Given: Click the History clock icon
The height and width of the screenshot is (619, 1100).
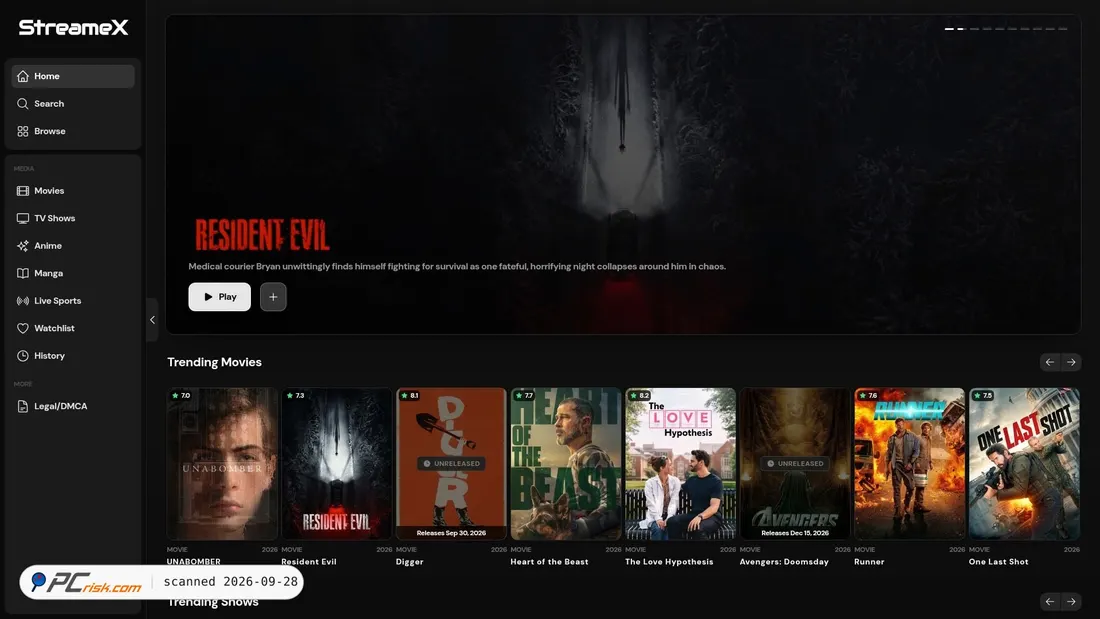Looking at the screenshot, I should pos(23,356).
